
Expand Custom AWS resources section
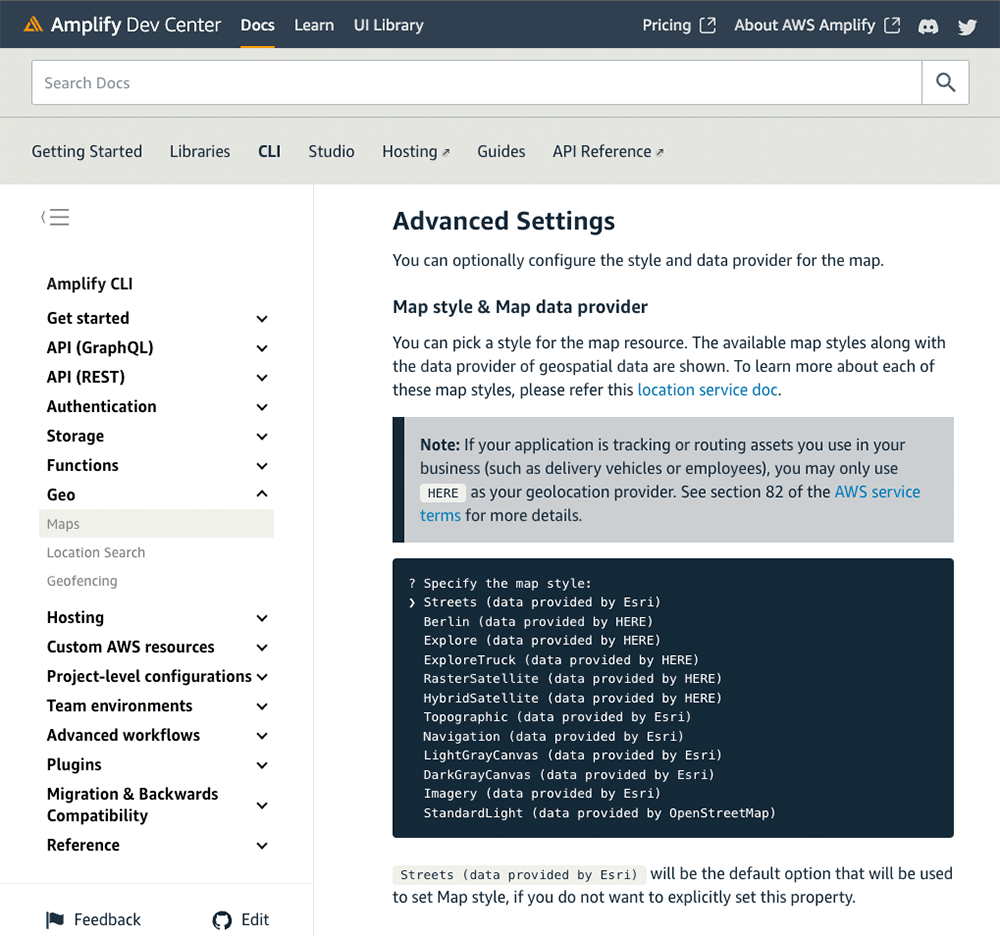pos(261,647)
